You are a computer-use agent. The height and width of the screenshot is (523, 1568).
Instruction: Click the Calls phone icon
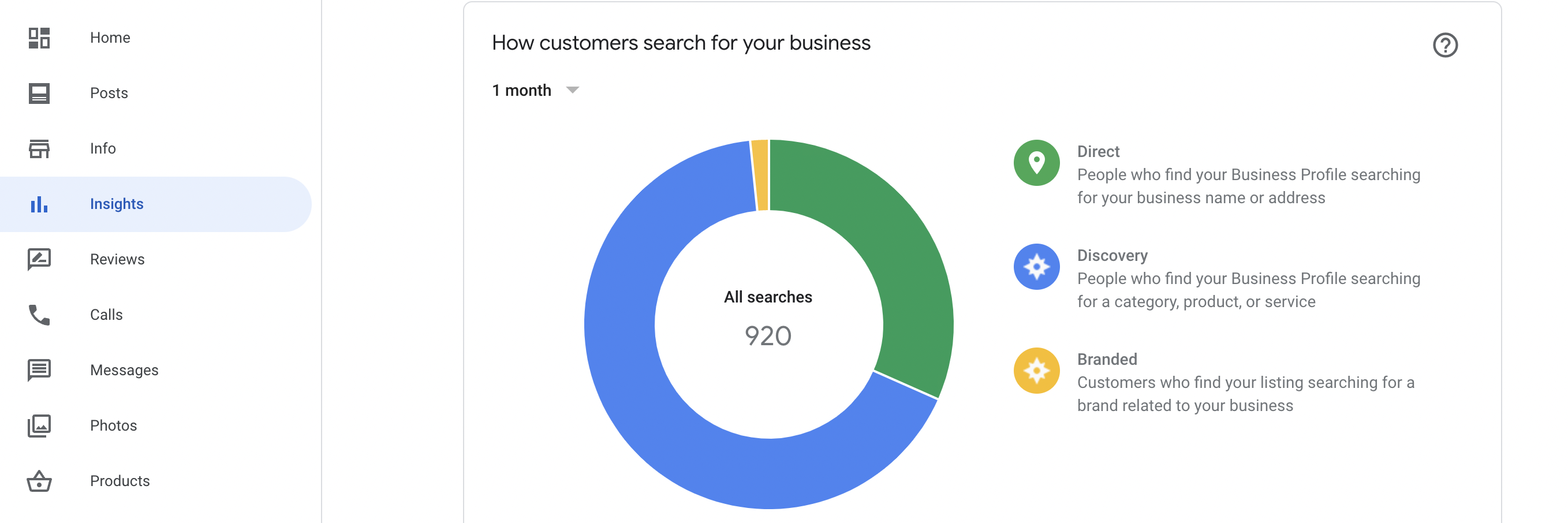pos(39,315)
